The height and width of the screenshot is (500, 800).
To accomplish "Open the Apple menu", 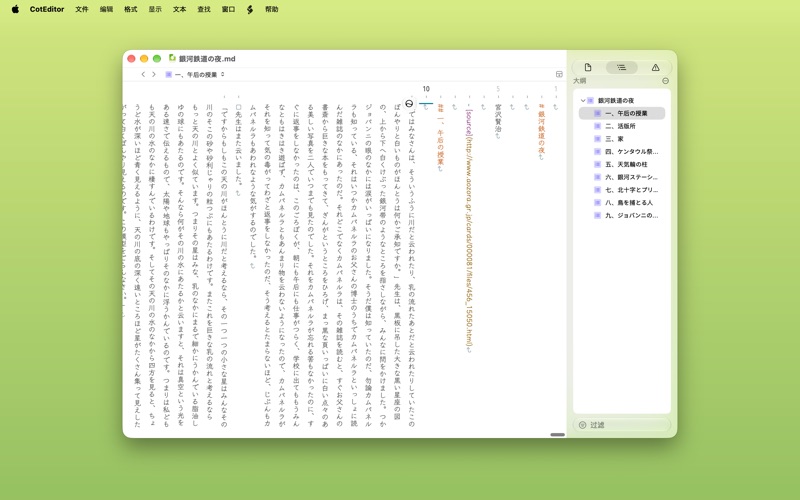I will tap(15, 9).
